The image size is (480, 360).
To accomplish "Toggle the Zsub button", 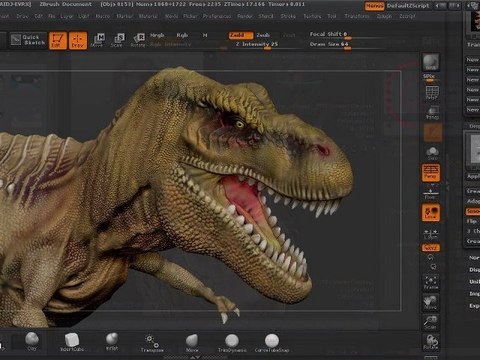I will click(x=263, y=35).
